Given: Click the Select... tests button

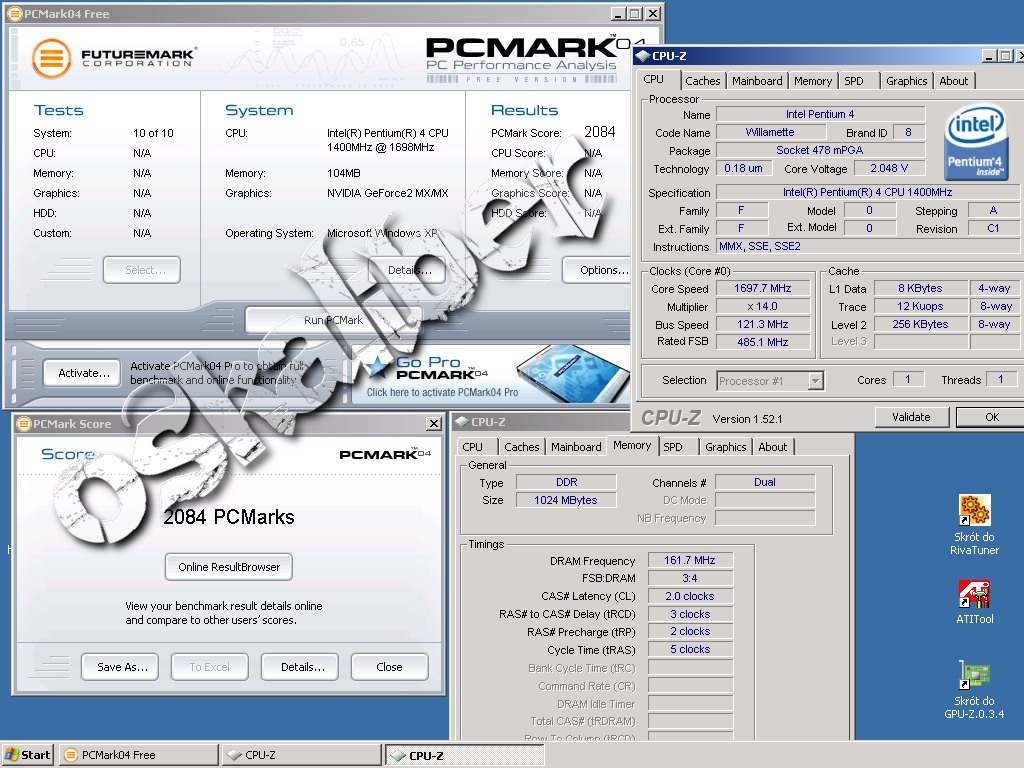Looking at the screenshot, I should [142, 270].
